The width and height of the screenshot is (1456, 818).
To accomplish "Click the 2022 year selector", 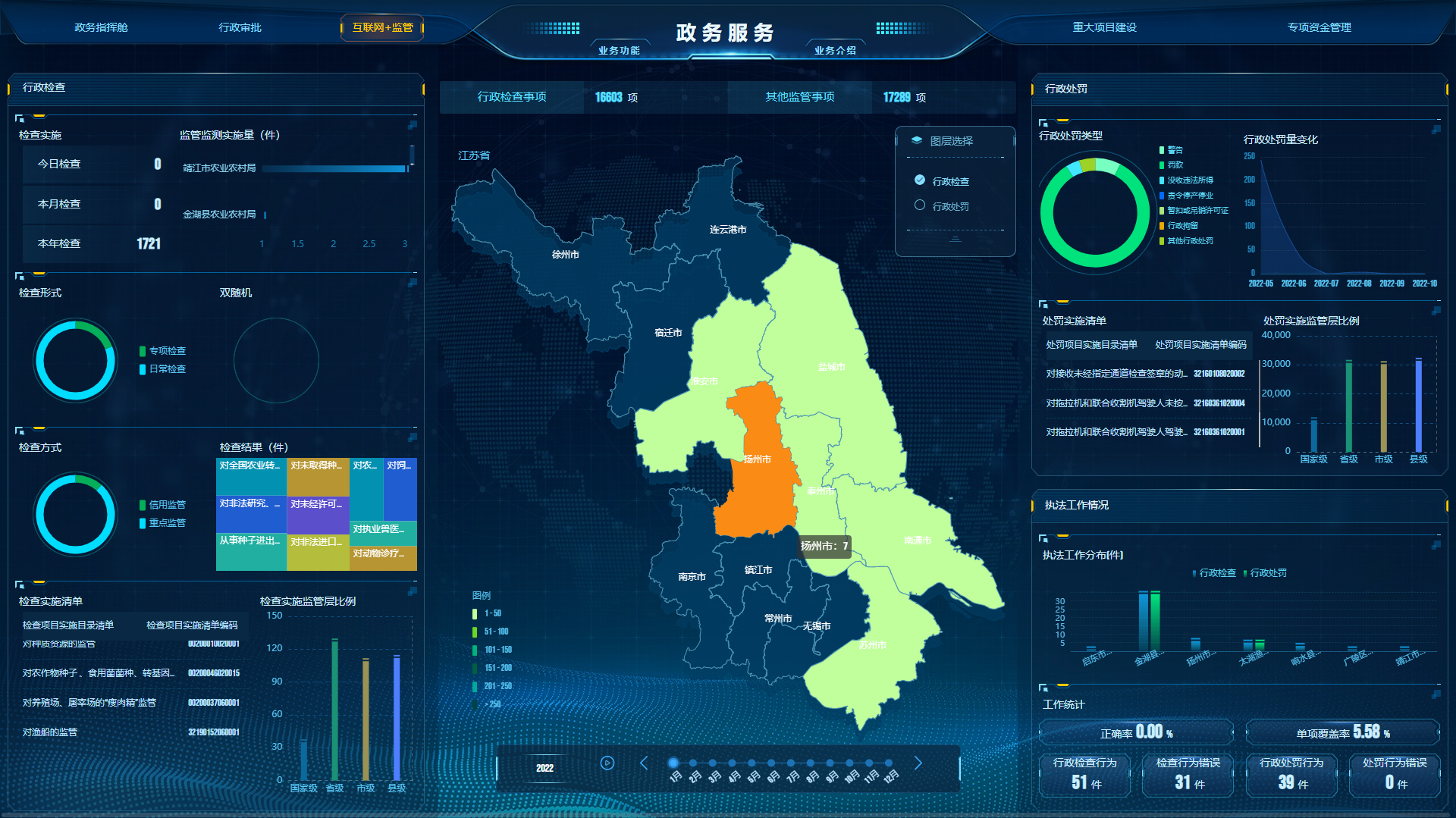I will 544,768.
